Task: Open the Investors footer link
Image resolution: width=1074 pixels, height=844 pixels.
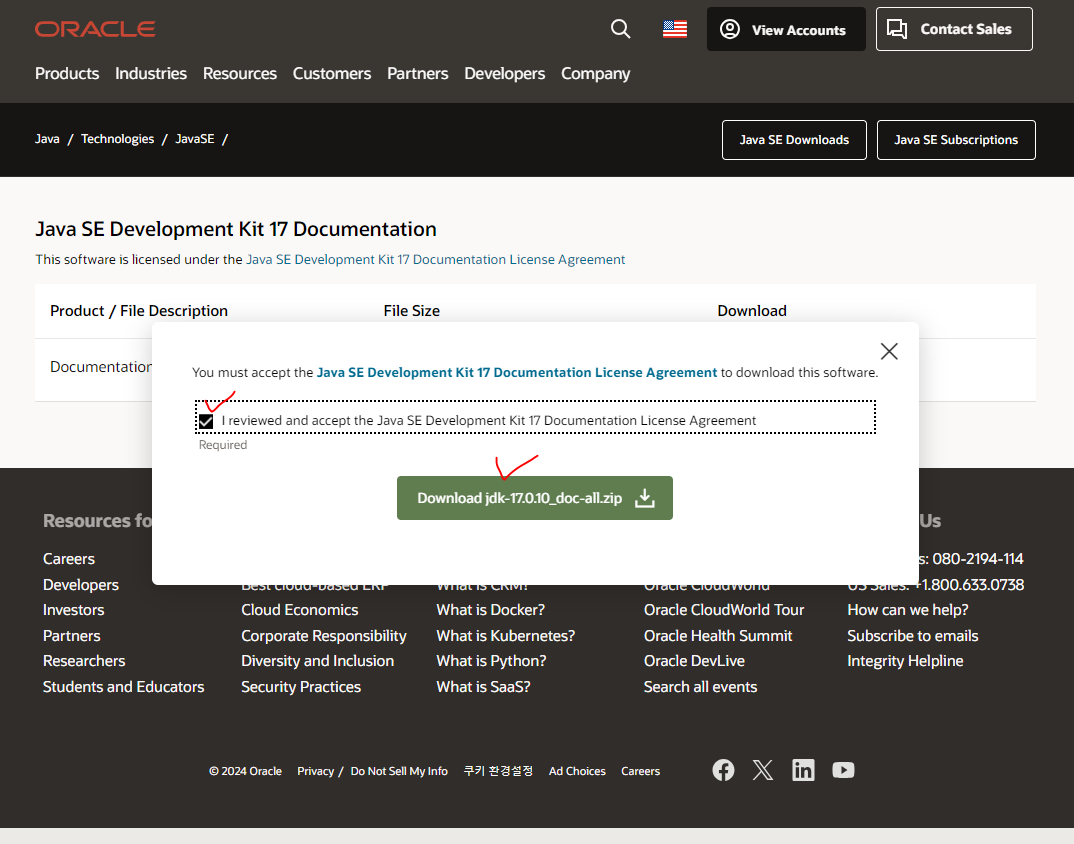Action: point(73,610)
